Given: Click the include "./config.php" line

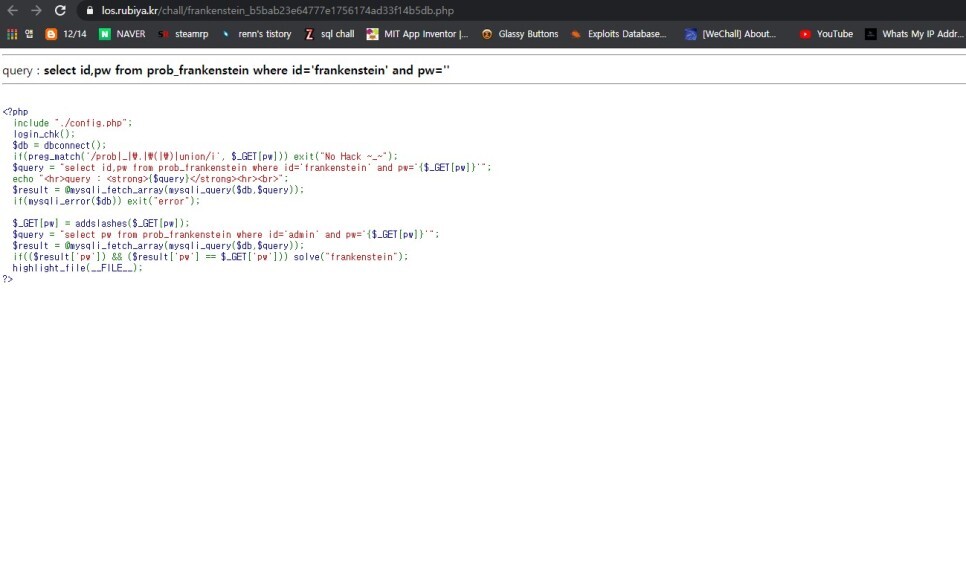Looking at the screenshot, I should (x=73, y=123).
